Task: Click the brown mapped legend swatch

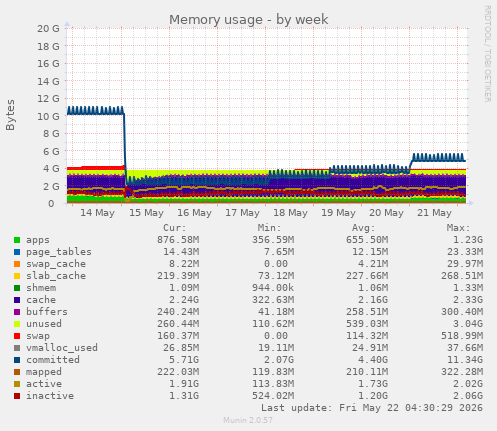Action: [x=17, y=372]
